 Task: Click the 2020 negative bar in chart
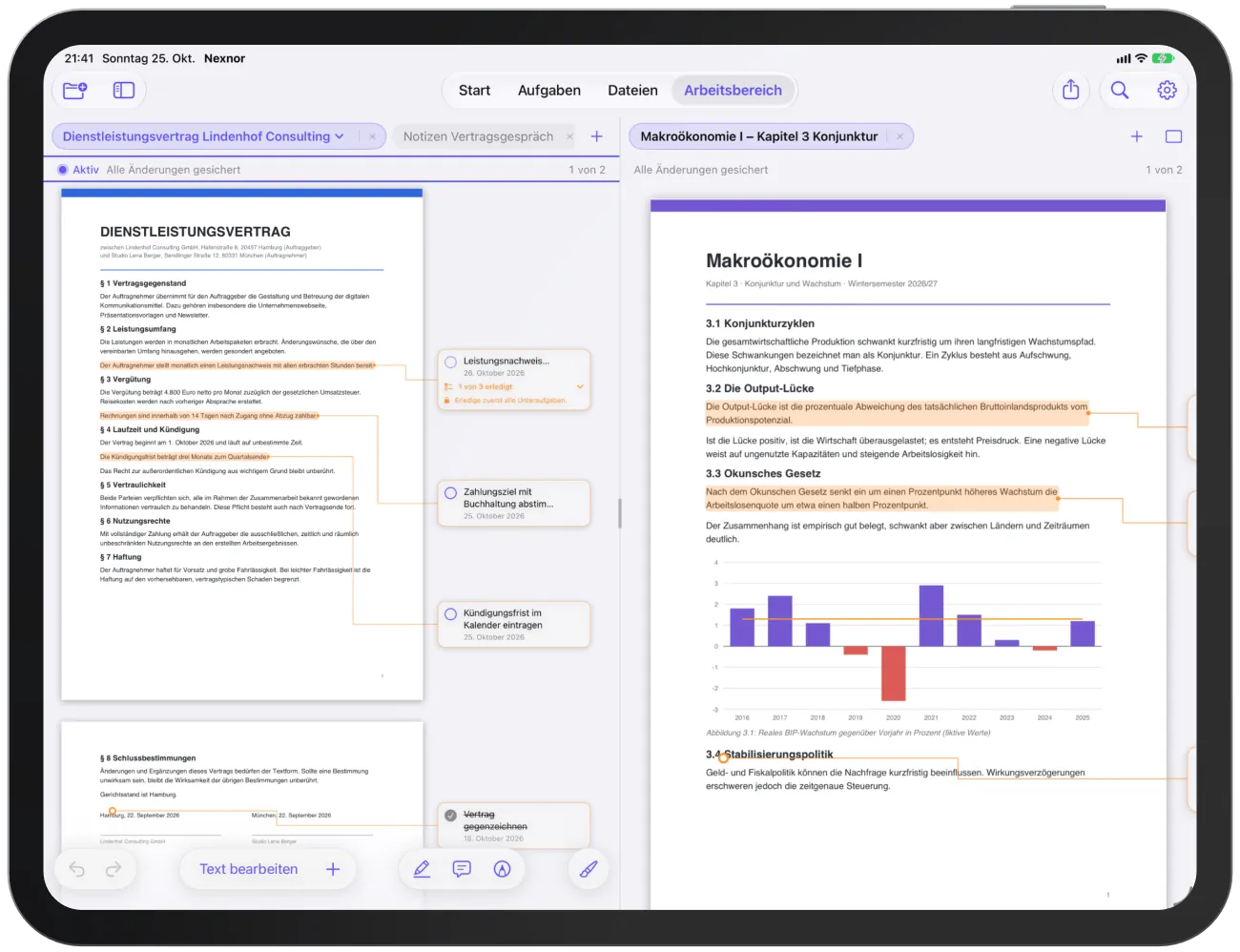(893, 673)
